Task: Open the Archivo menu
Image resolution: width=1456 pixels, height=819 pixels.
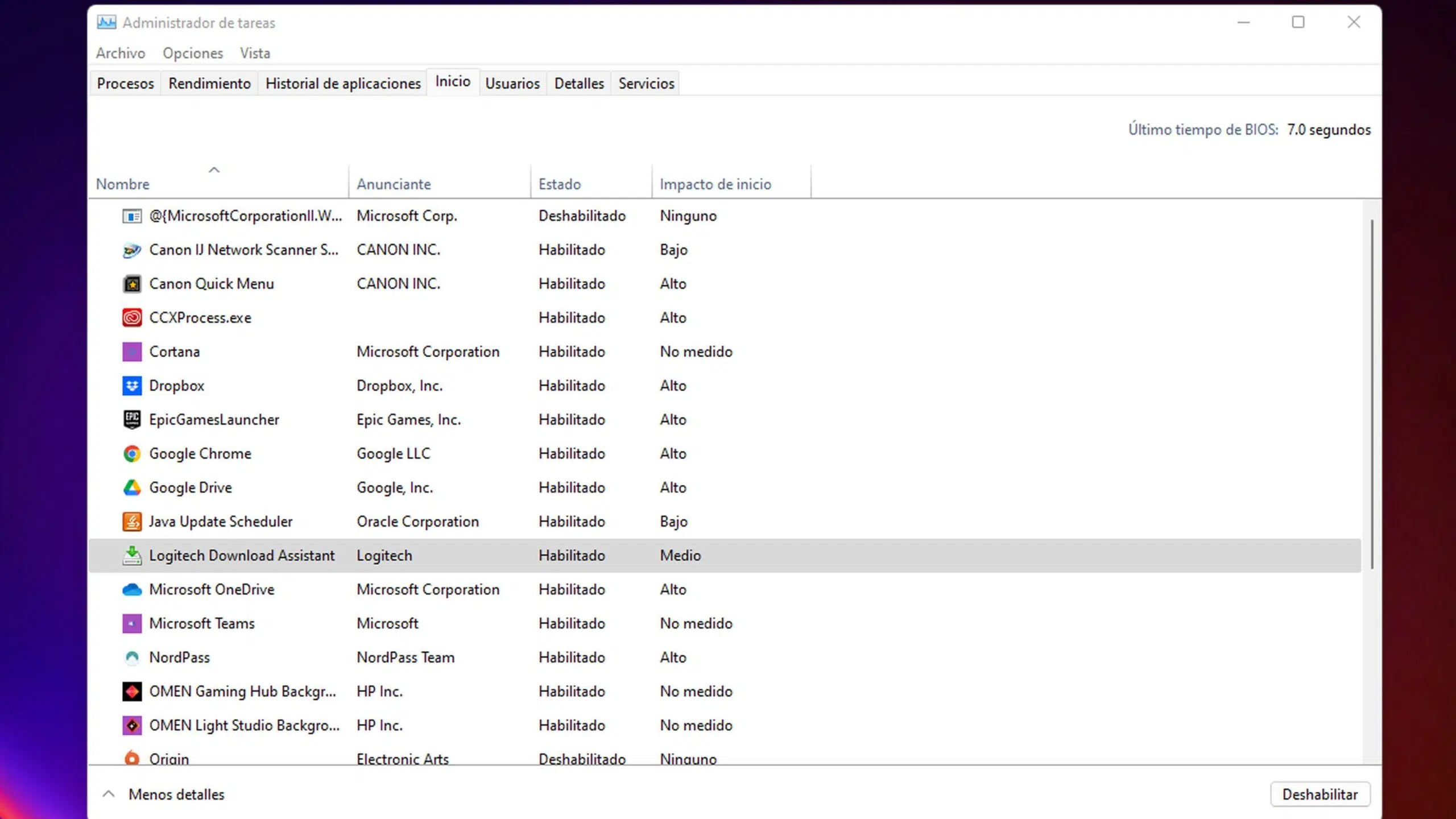Action: [121, 53]
